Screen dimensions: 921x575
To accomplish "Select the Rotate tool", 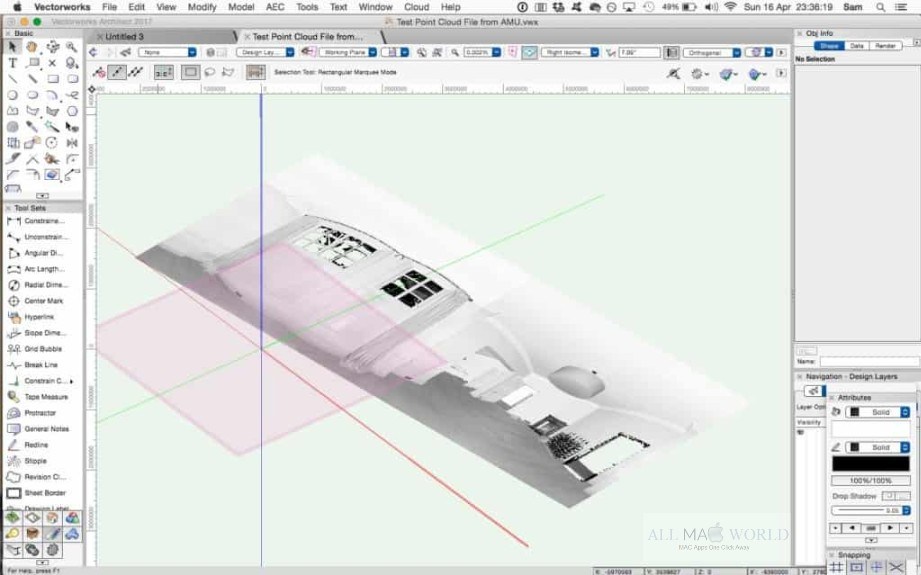I will point(52,142).
